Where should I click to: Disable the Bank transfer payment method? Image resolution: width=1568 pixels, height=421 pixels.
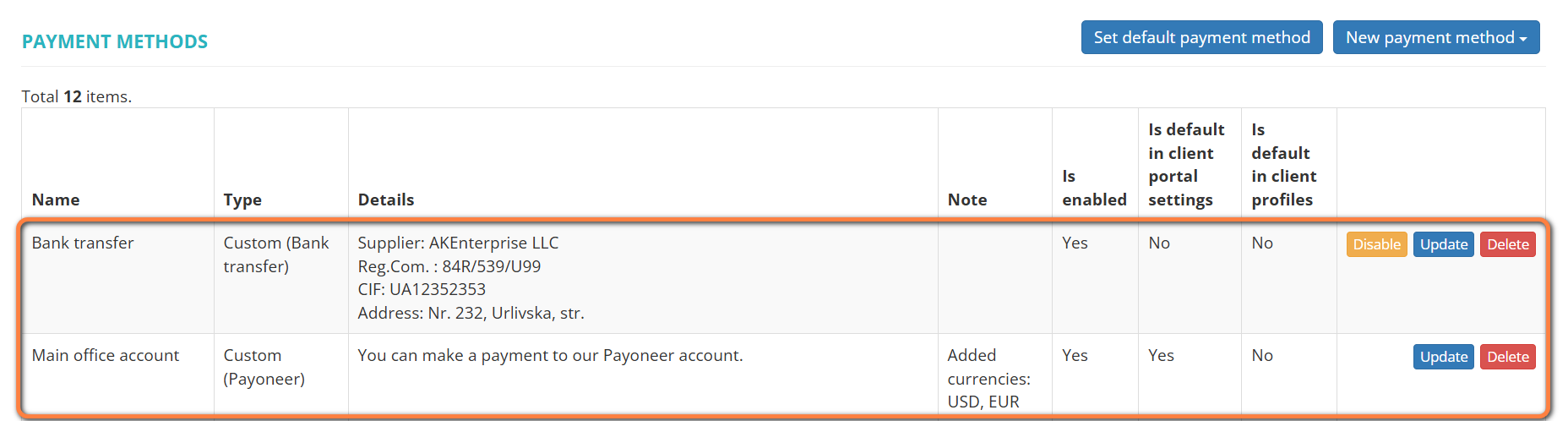[1376, 244]
